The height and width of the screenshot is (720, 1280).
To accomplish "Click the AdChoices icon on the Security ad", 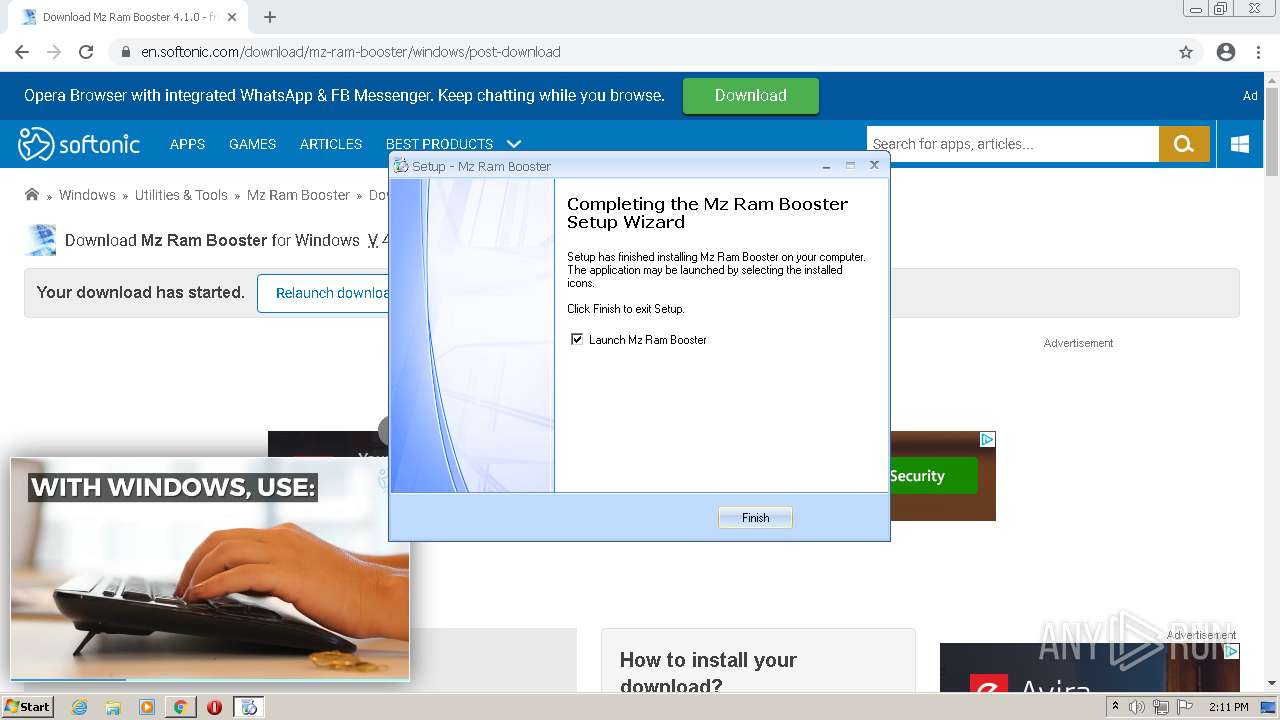I will [x=987, y=439].
